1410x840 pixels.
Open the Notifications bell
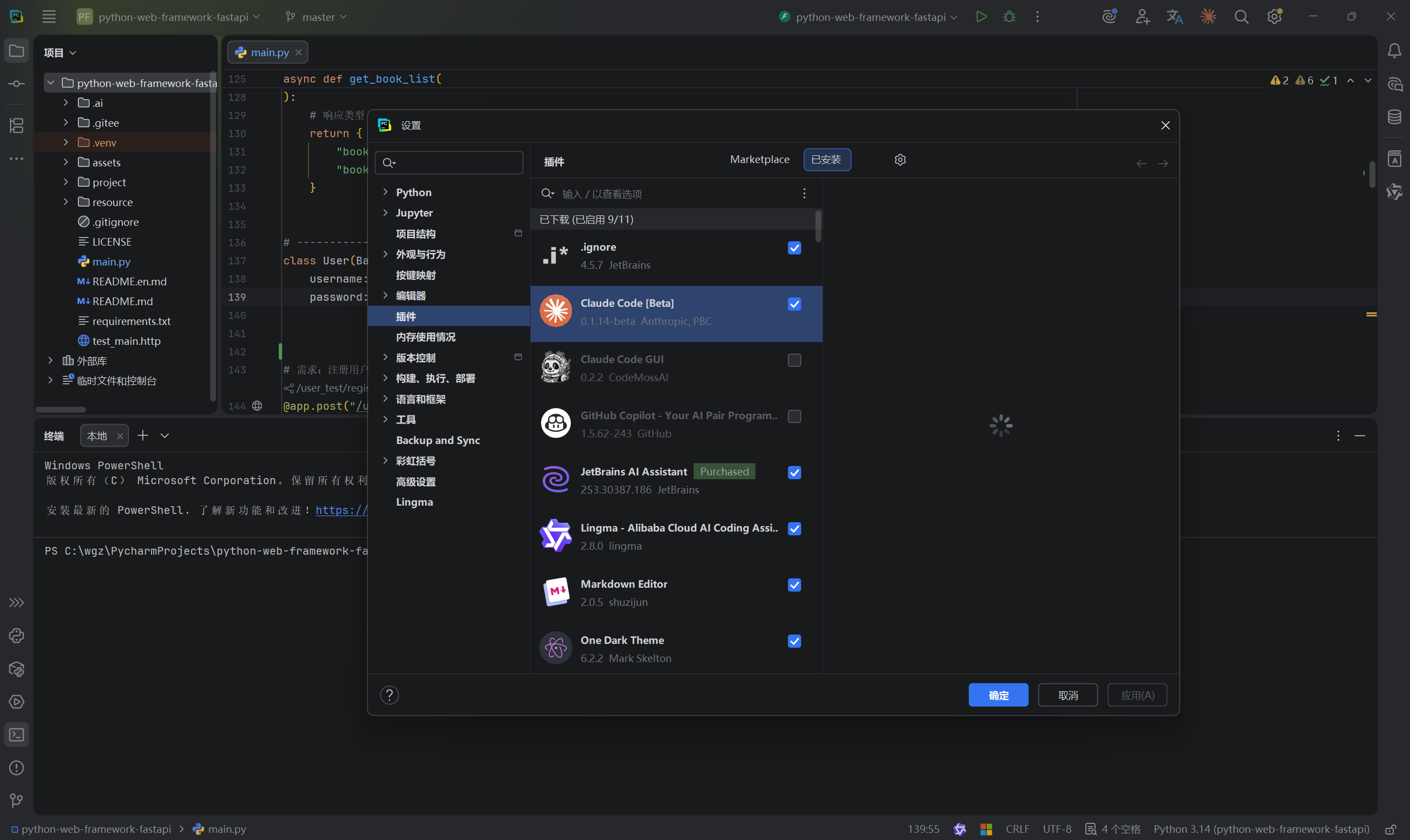pyautogui.click(x=1394, y=52)
